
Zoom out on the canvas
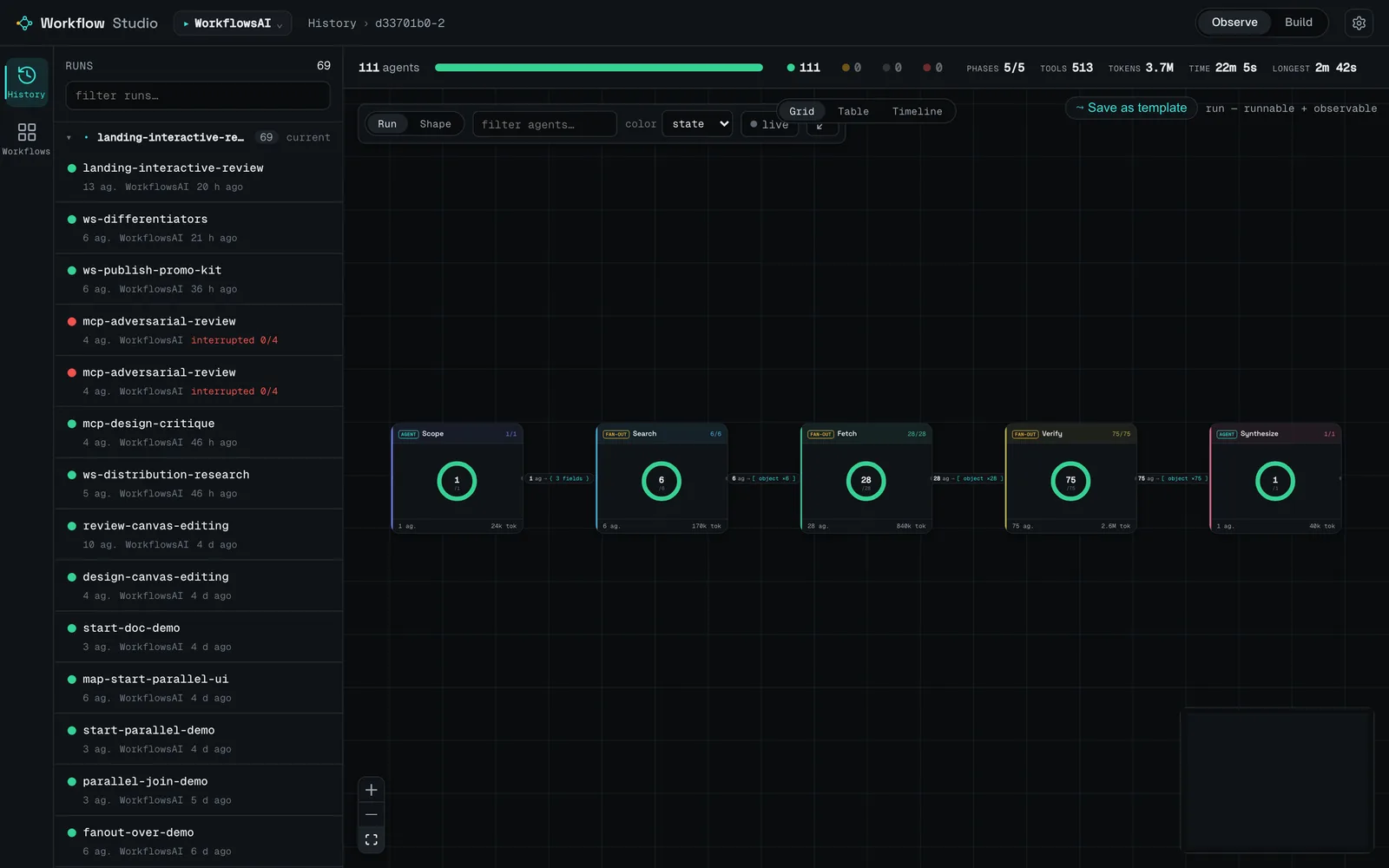pos(372,815)
